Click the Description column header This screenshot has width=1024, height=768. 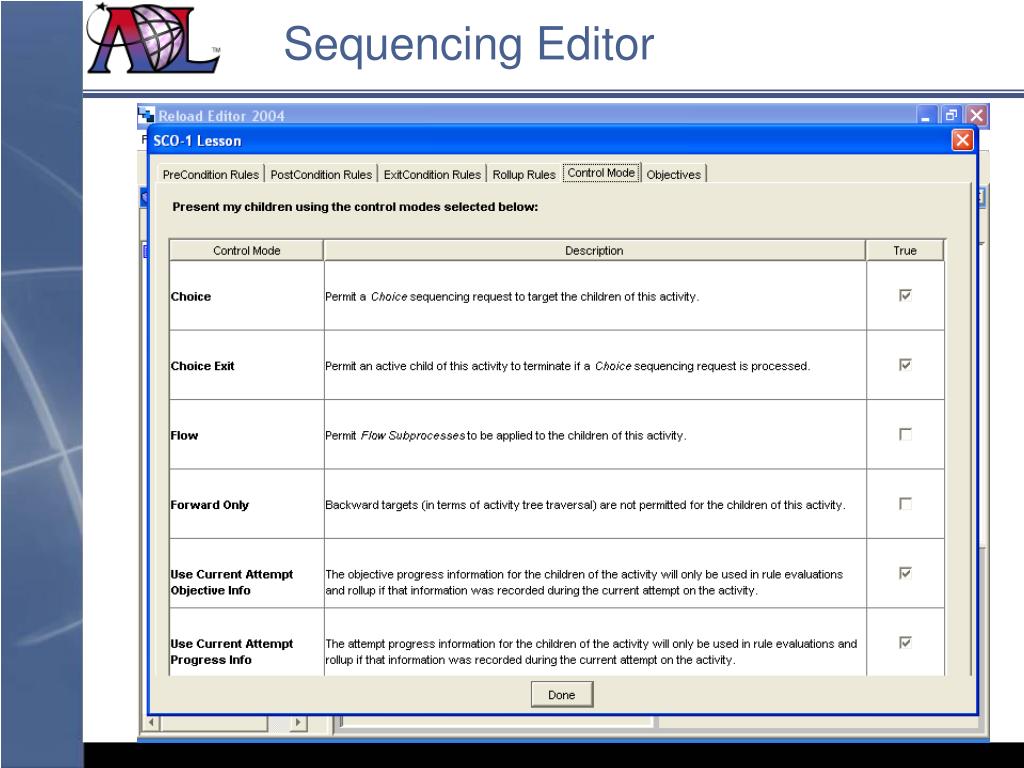(594, 250)
